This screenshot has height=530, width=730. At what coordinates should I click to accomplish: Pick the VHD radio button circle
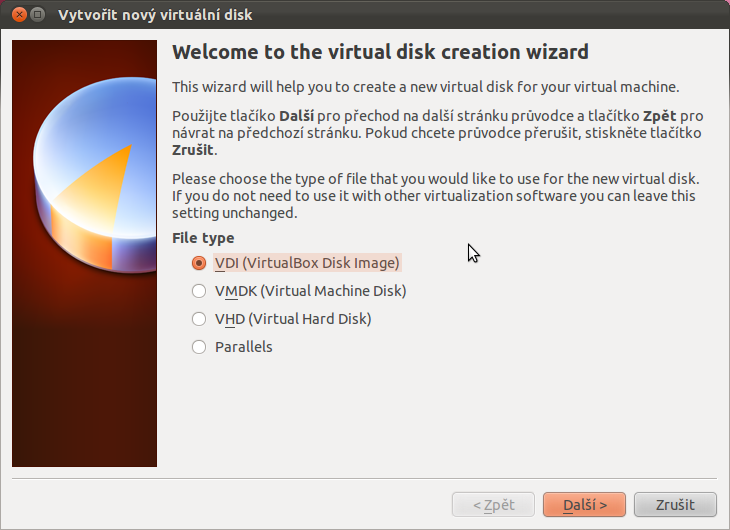pos(199,319)
